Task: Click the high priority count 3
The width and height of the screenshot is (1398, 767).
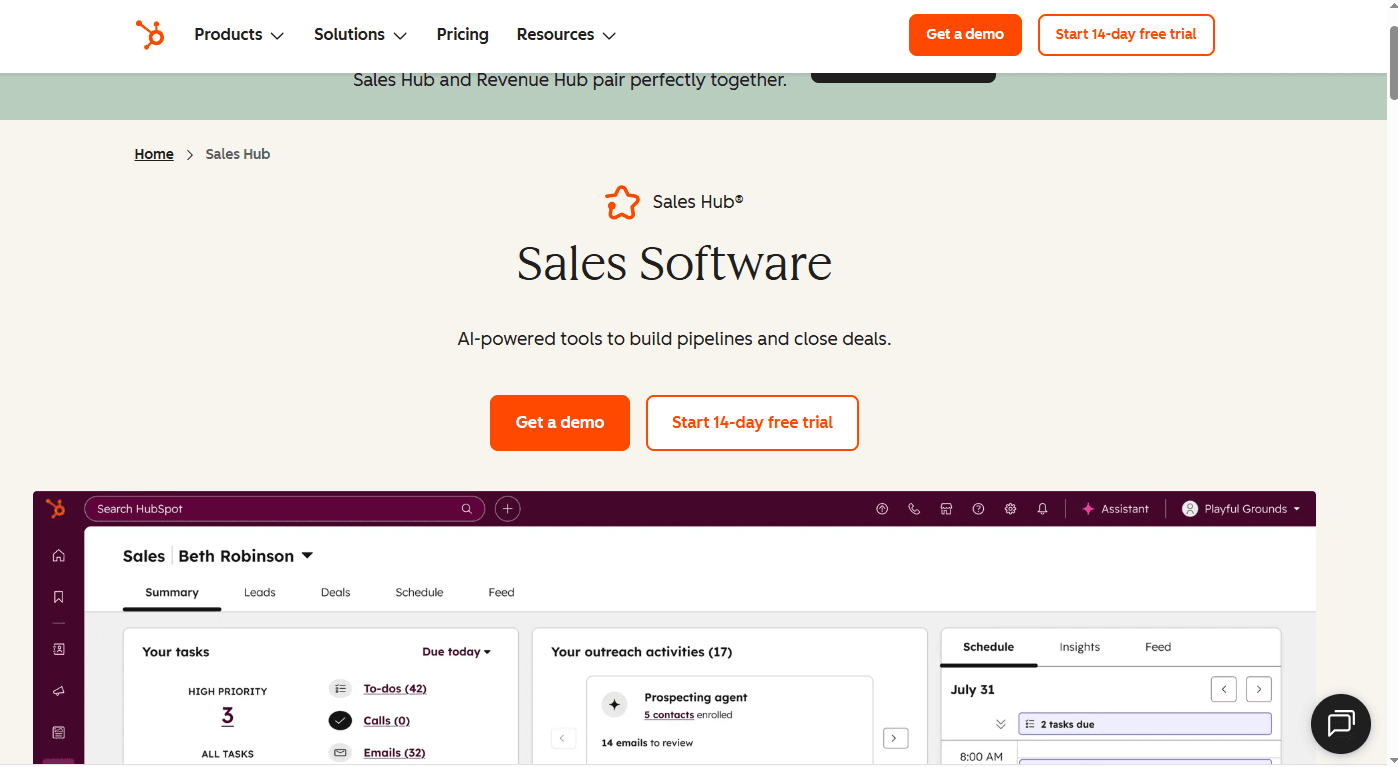Action: [227, 716]
